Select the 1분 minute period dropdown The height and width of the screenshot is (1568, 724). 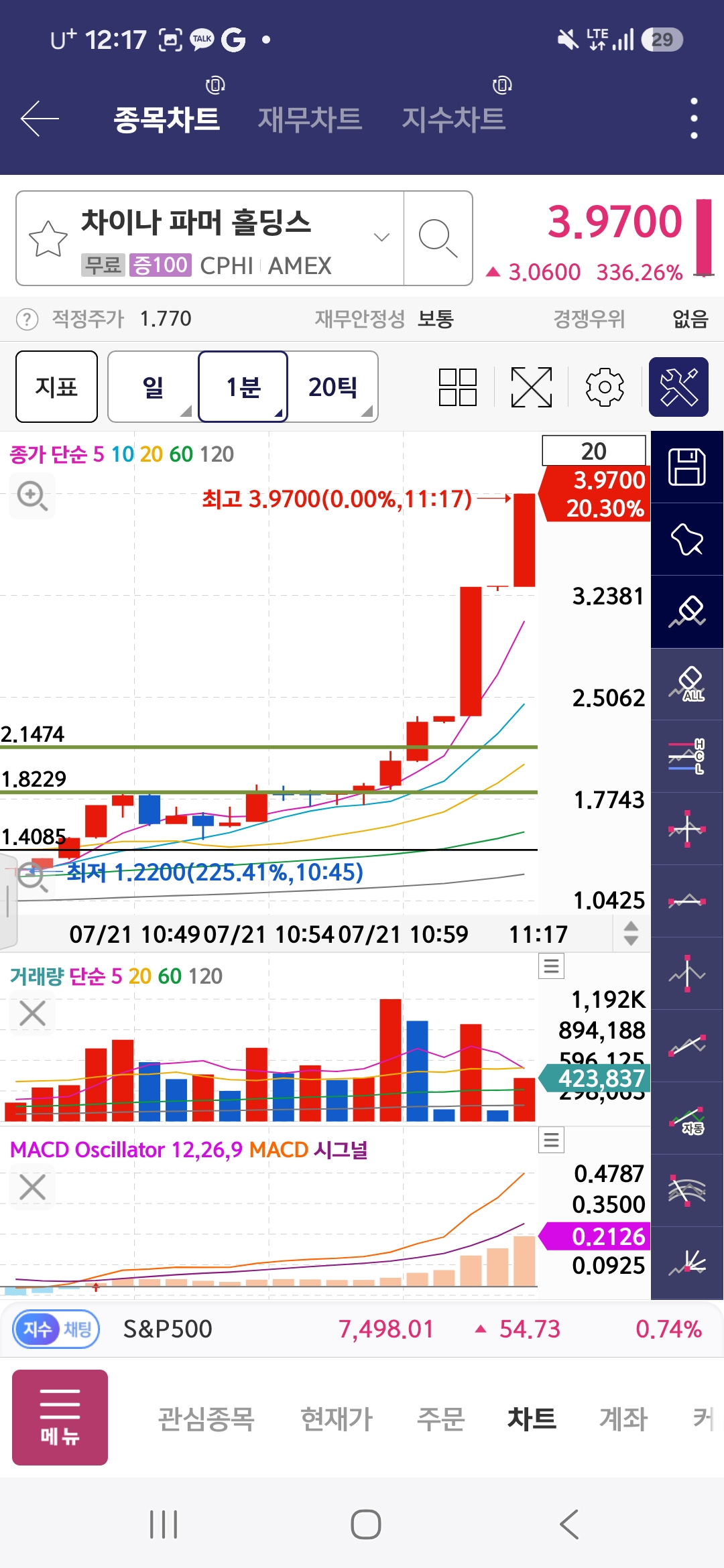[243, 387]
